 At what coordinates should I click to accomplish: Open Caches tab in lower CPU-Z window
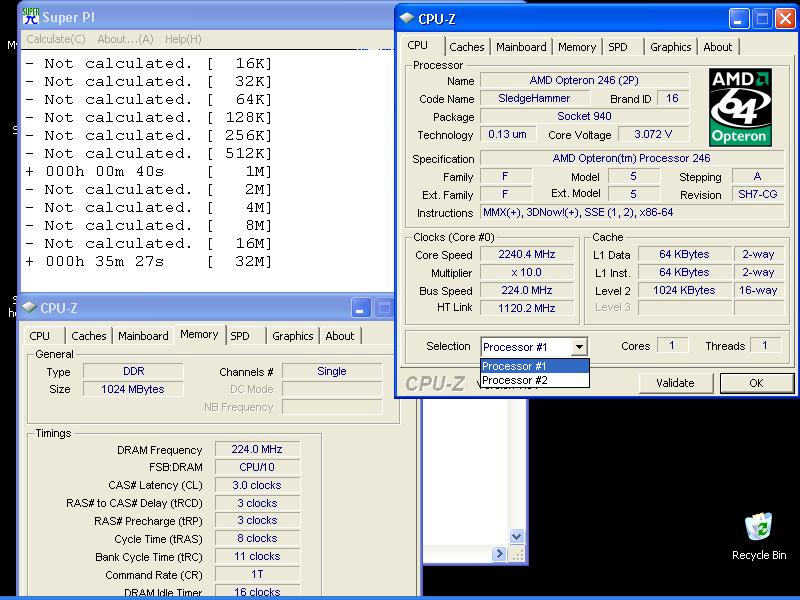(x=89, y=336)
